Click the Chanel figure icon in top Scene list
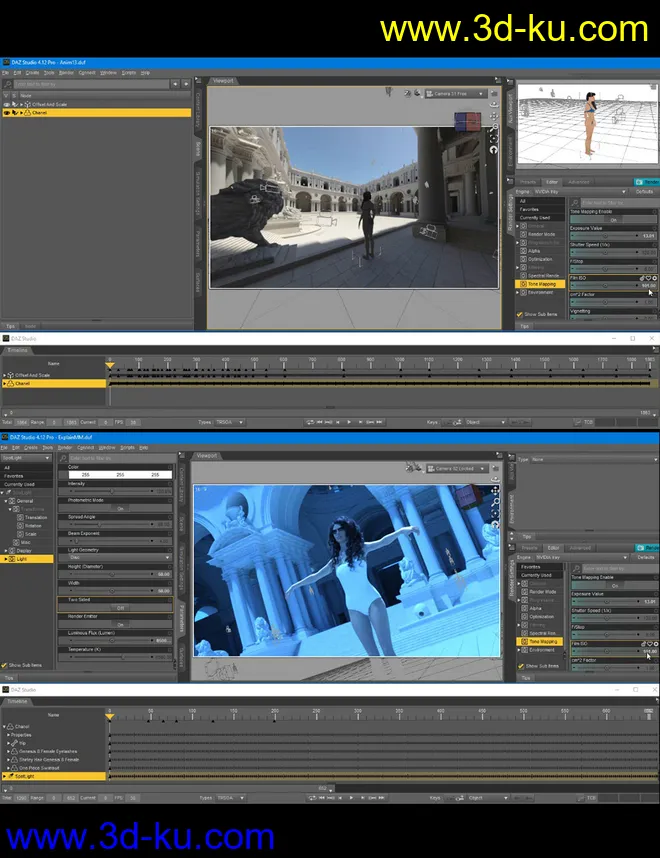 click(x=25, y=113)
